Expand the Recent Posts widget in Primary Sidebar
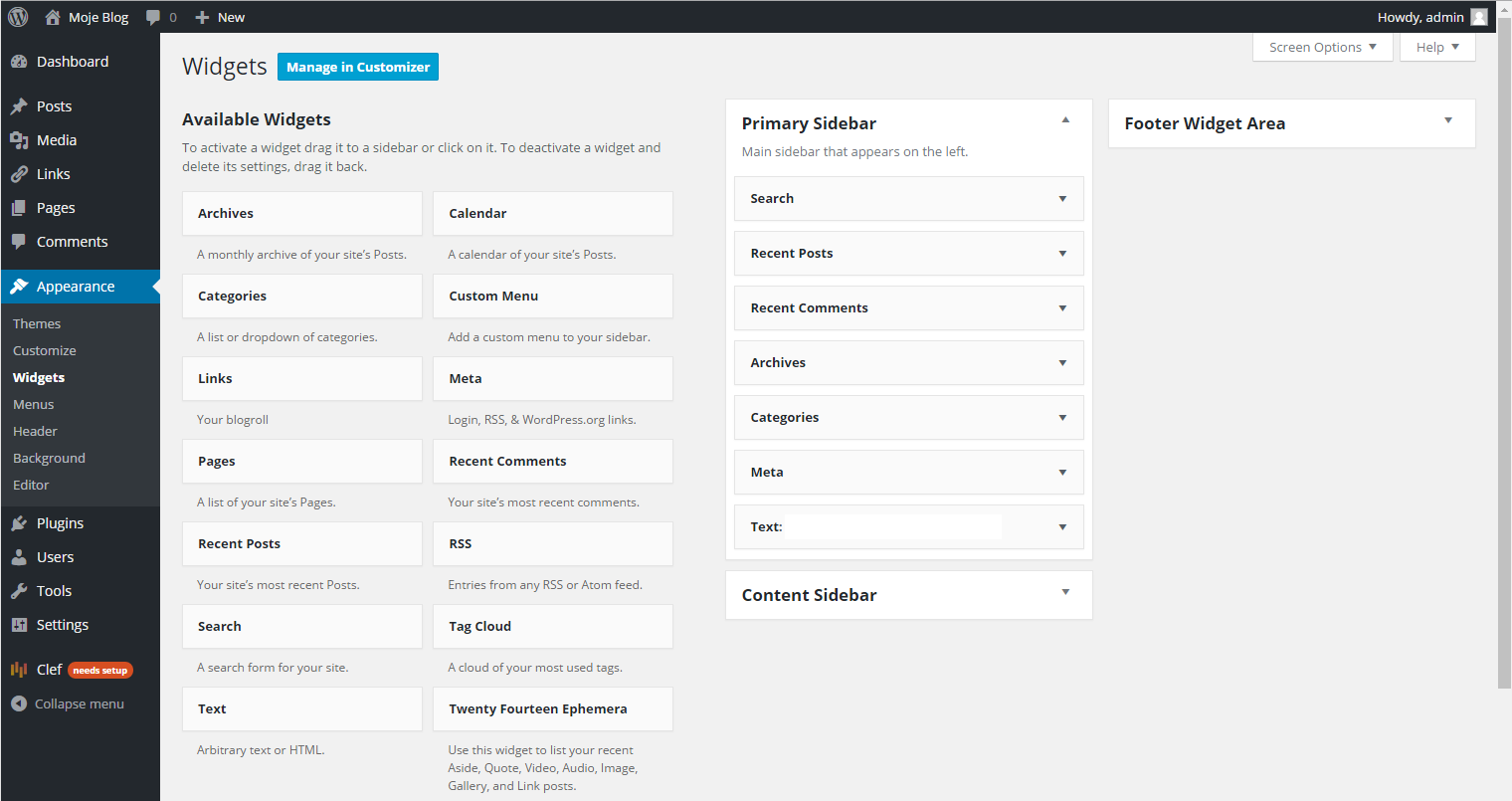This screenshot has height=801, width=1512. 1062,254
